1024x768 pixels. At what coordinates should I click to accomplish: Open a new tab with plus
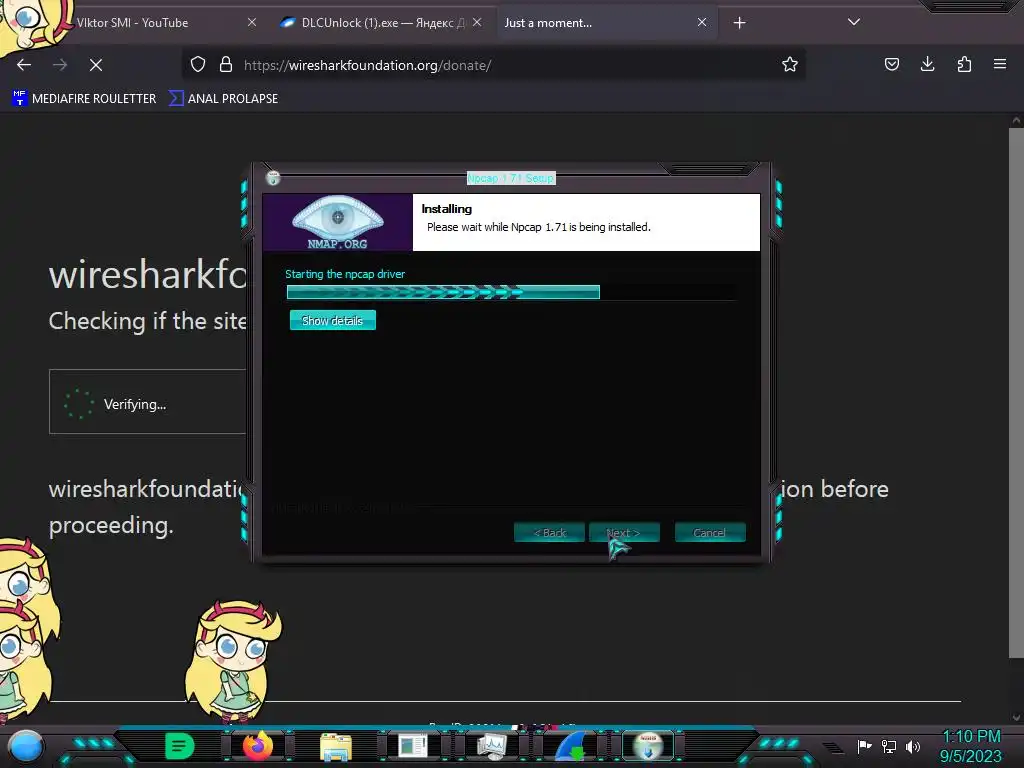739,23
